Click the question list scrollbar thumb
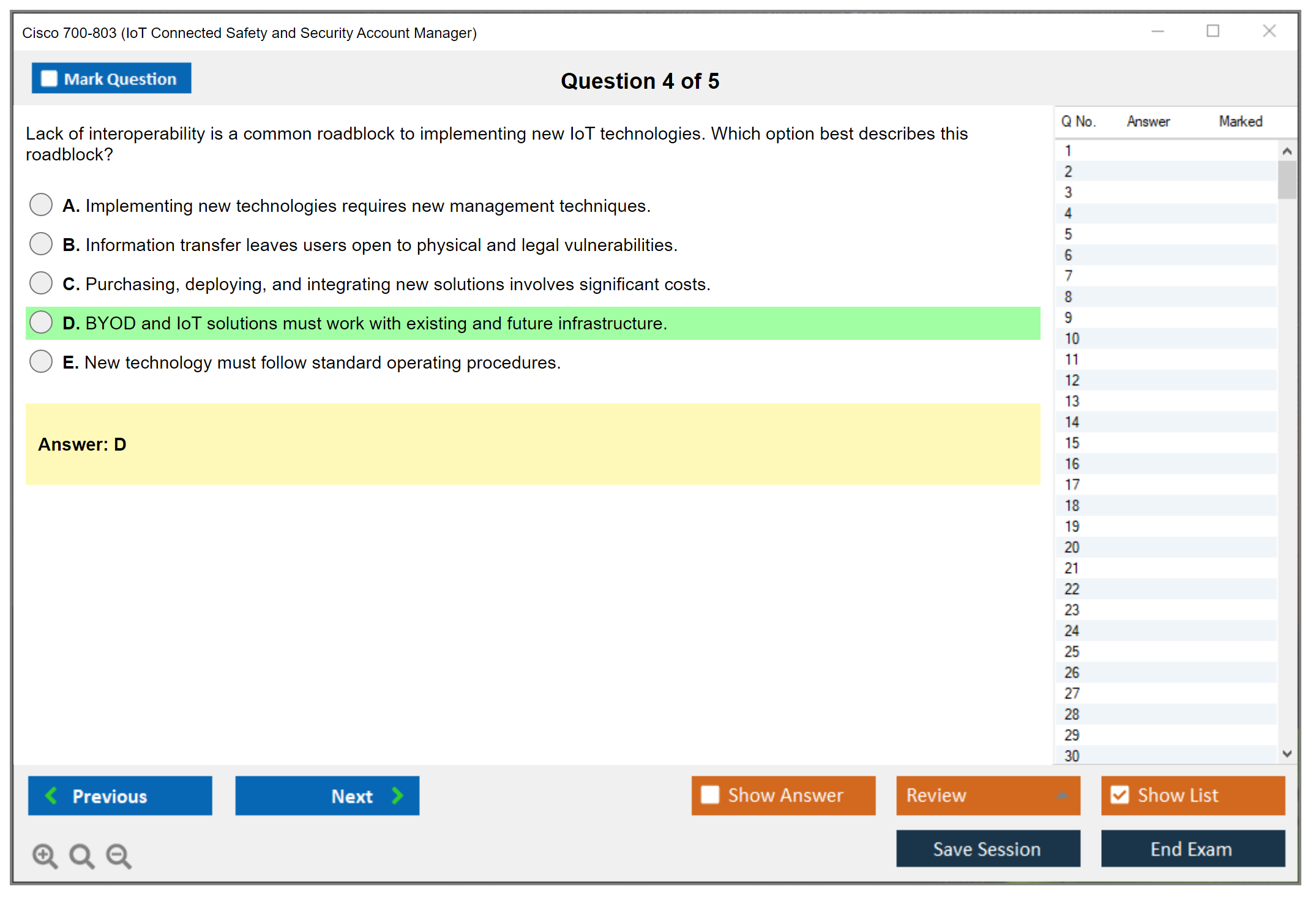1316x900 pixels. coord(1287,179)
